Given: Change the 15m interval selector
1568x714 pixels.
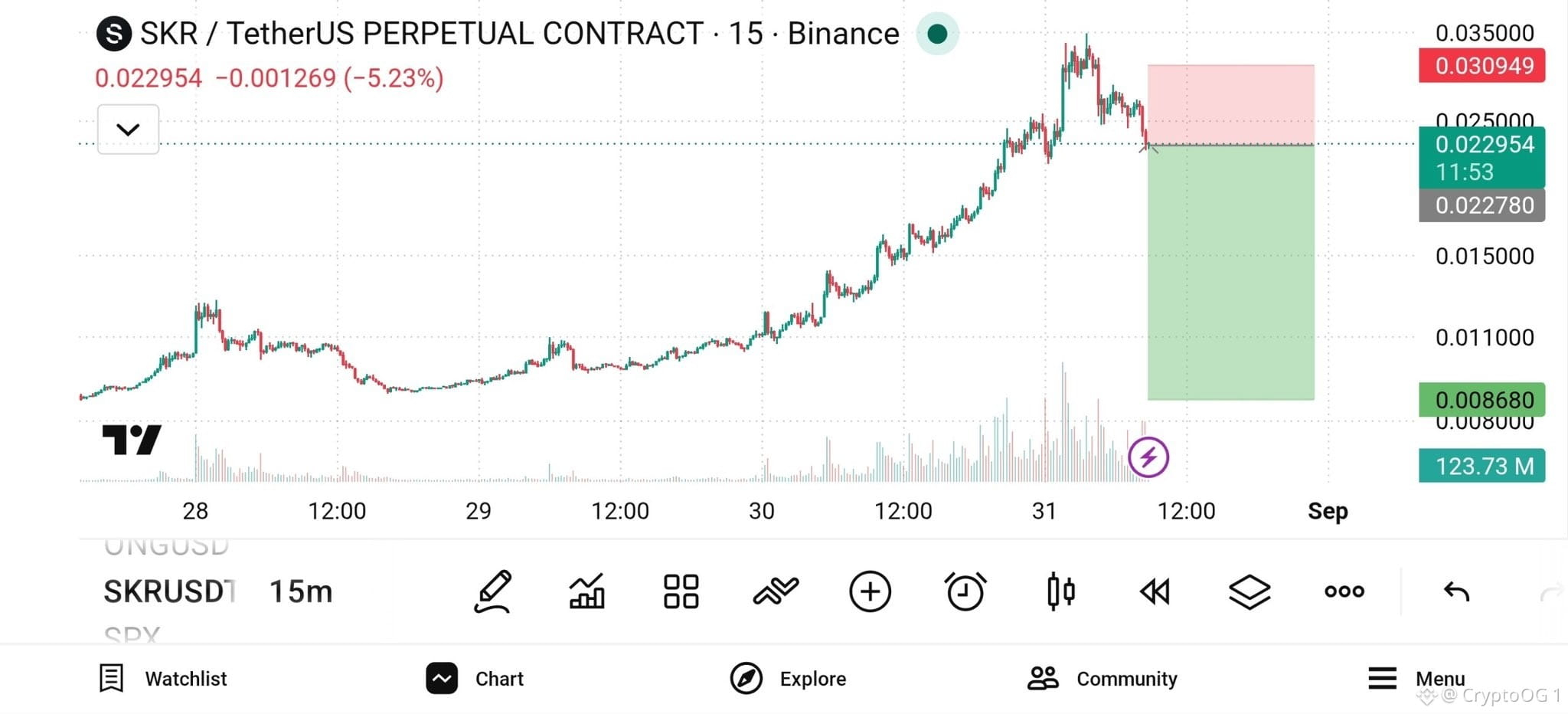Looking at the screenshot, I should click(x=301, y=591).
